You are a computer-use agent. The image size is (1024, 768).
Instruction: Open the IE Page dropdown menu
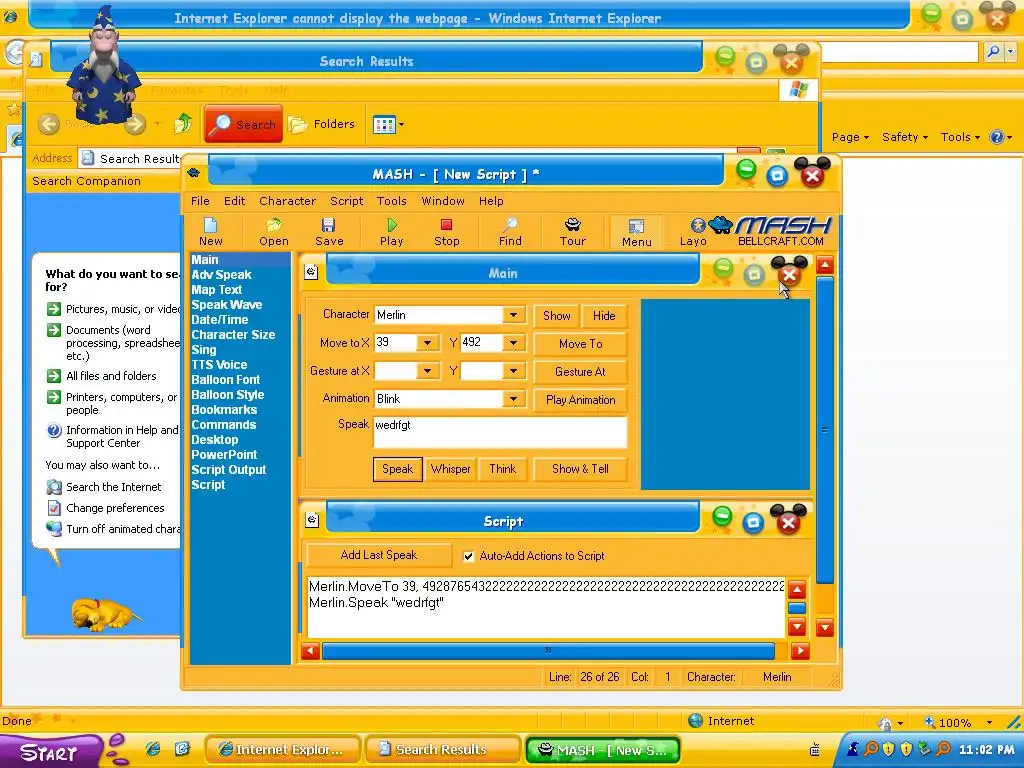[850, 137]
